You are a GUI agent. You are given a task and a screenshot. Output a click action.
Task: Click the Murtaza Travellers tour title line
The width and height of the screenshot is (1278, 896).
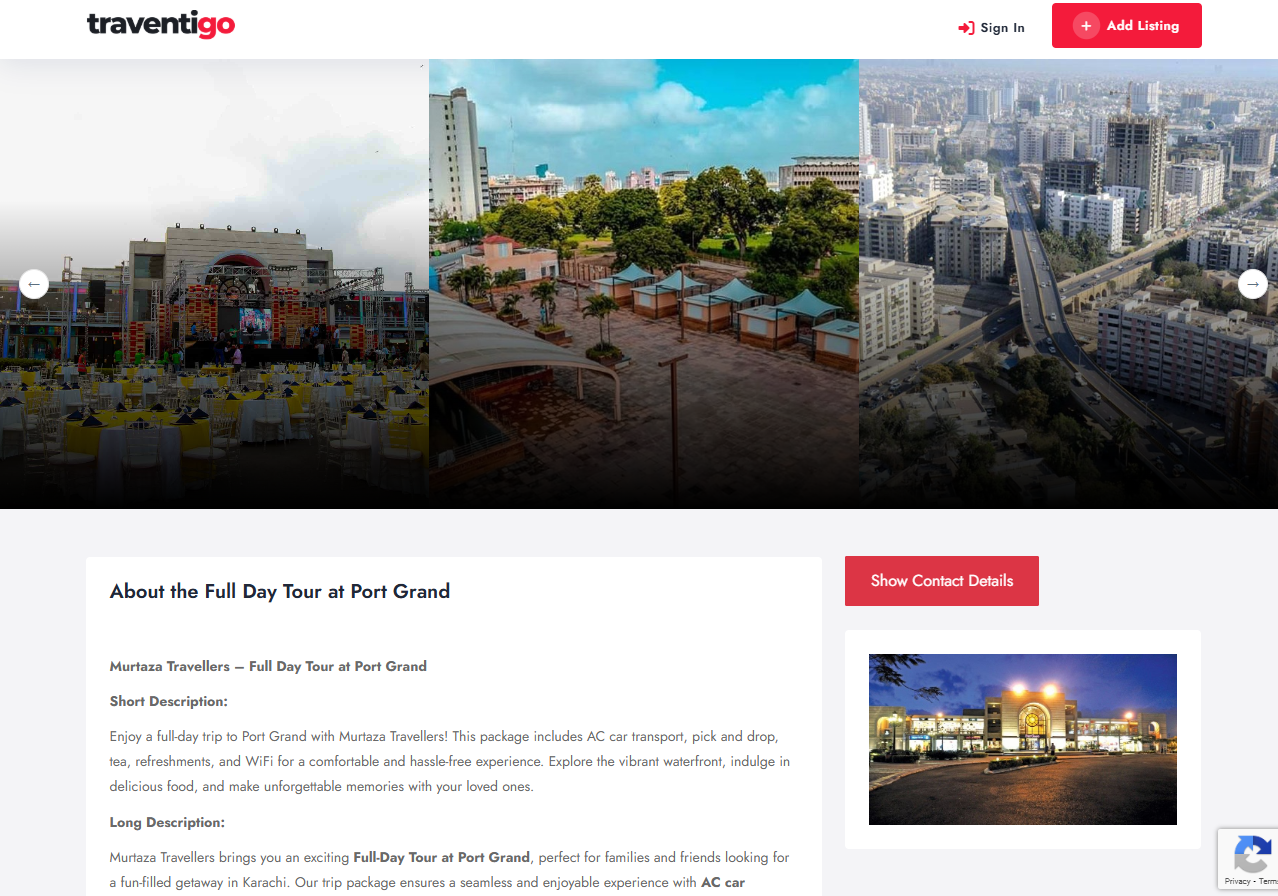268,666
